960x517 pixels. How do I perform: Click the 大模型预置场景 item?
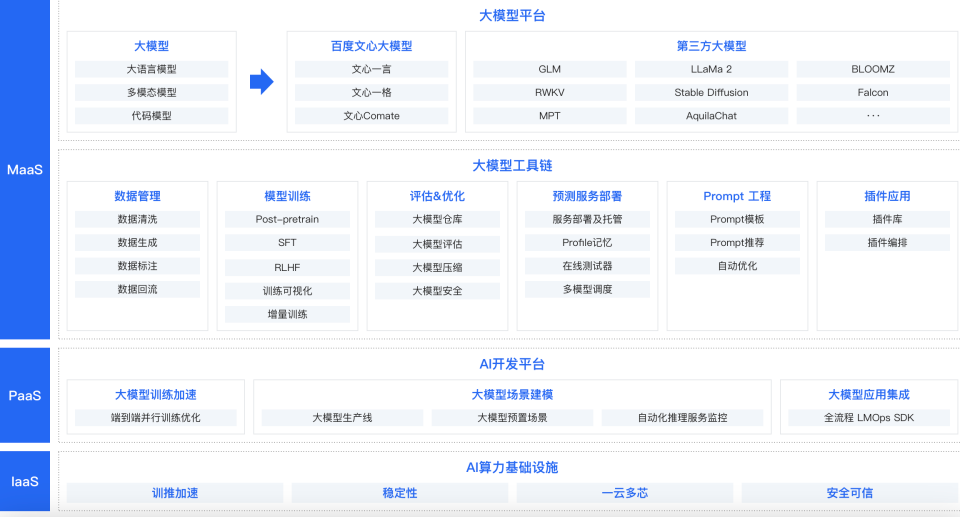(512, 418)
